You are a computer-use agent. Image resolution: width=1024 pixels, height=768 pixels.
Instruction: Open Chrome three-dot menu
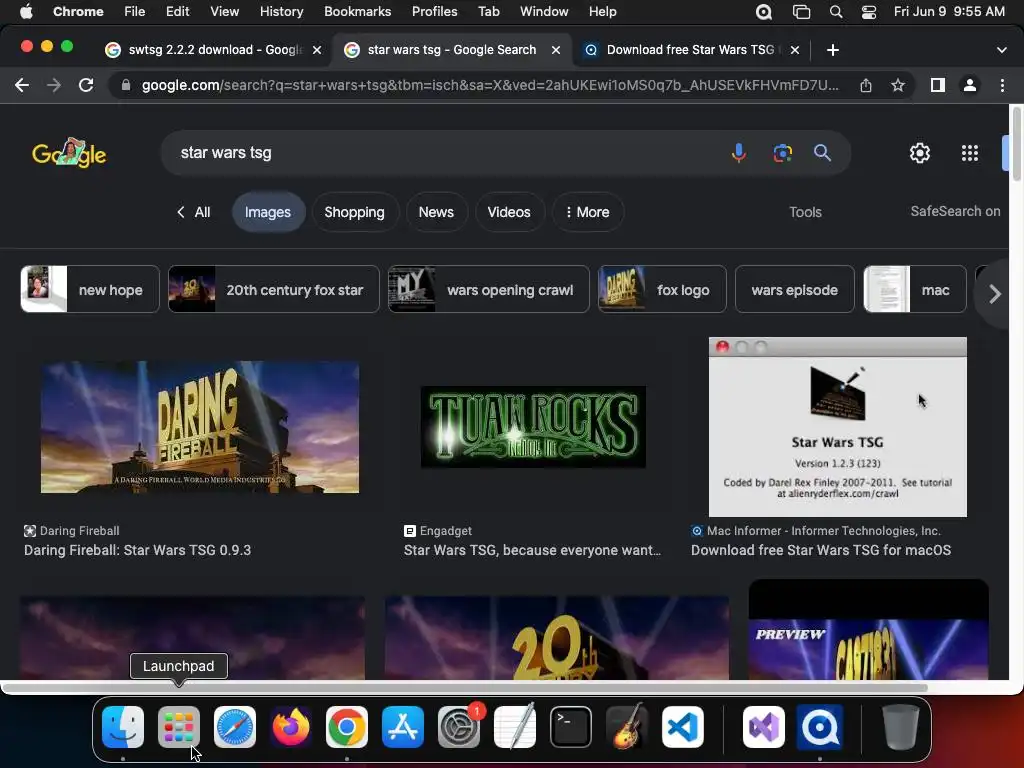[x=1002, y=85]
